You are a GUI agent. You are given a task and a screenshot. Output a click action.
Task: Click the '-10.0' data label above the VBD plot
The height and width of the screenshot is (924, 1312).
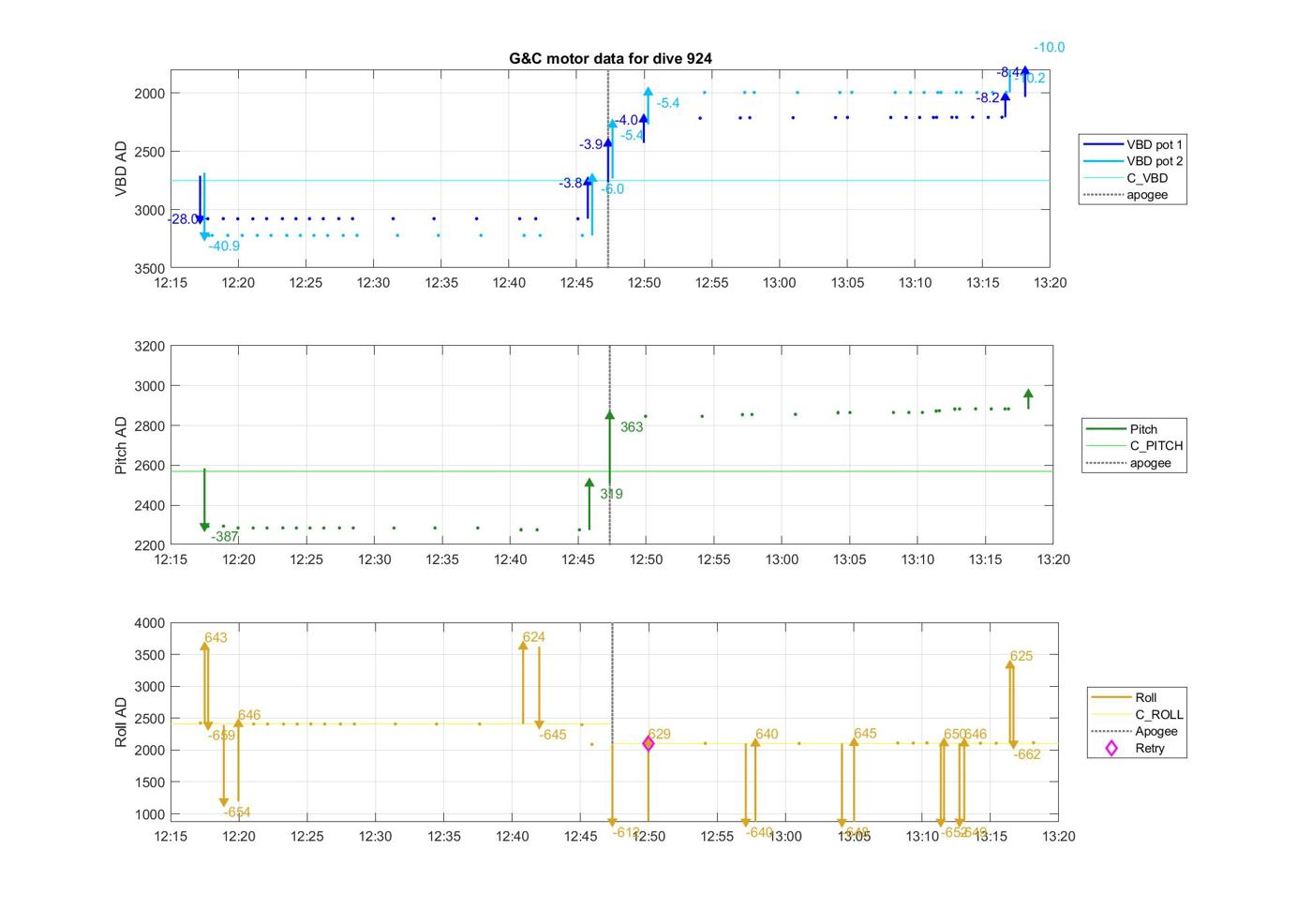tap(1050, 48)
